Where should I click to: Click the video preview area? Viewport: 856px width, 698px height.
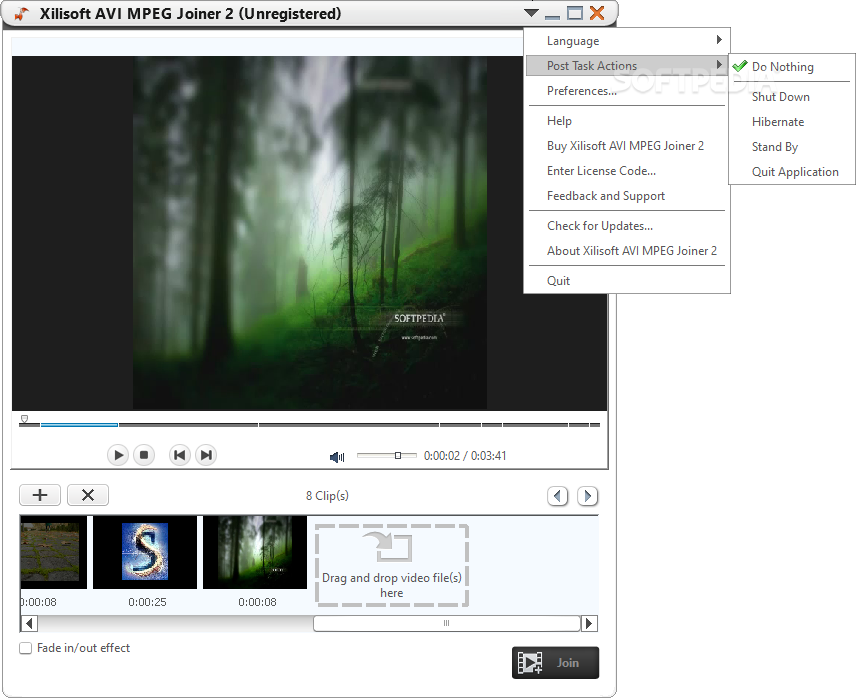(x=310, y=233)
